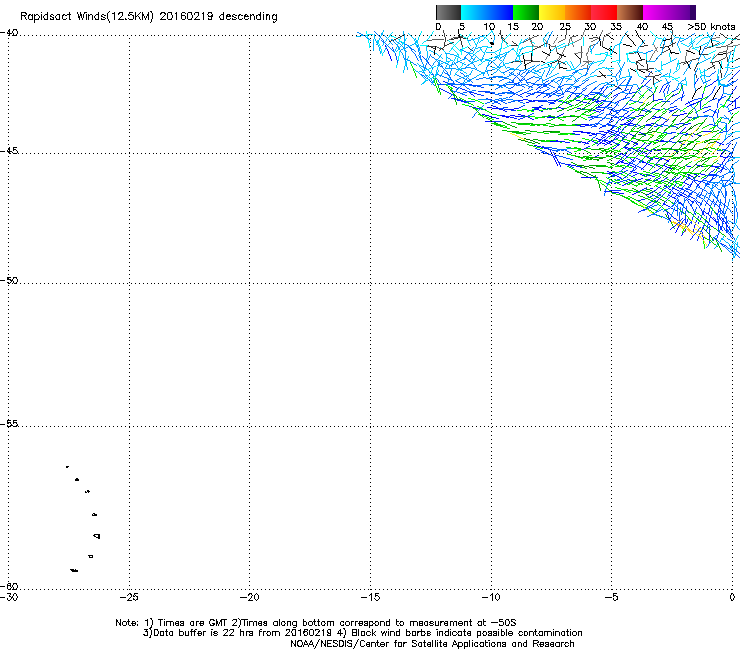Click the yellow 20-25 knots legend swatch

tap(552, 12)
